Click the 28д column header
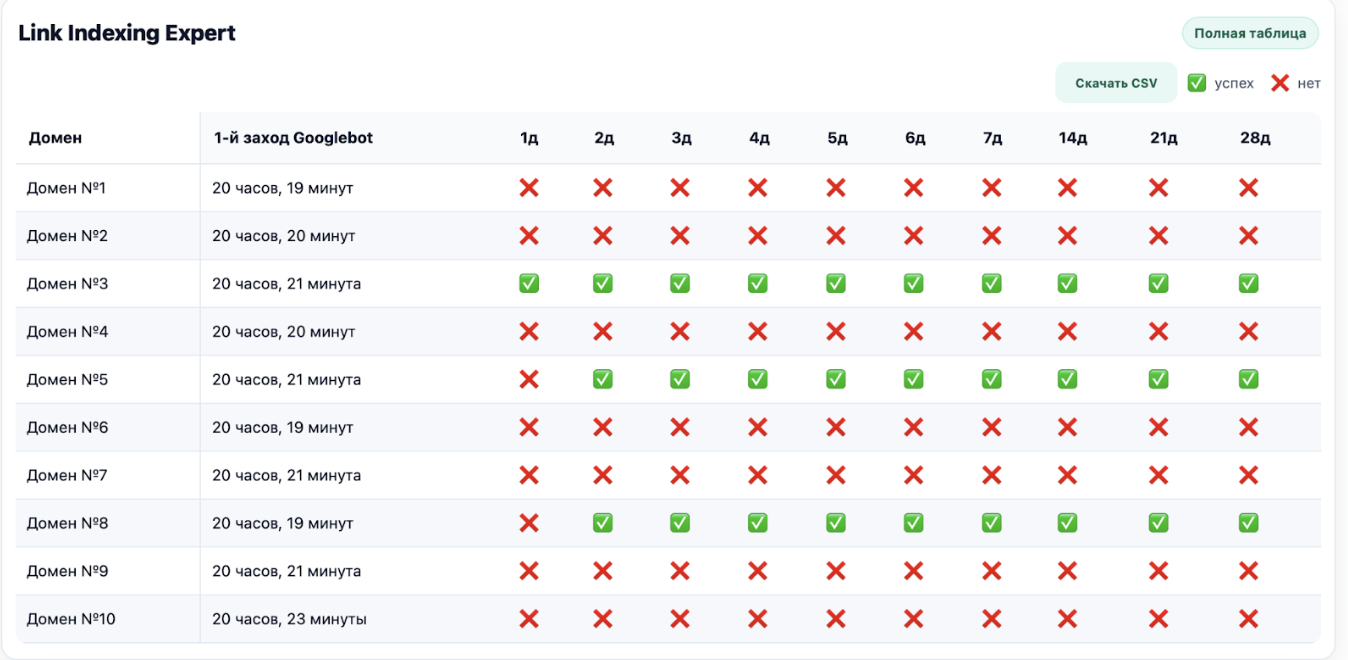Screen dimensions: 1348x660 (1255, 138)
